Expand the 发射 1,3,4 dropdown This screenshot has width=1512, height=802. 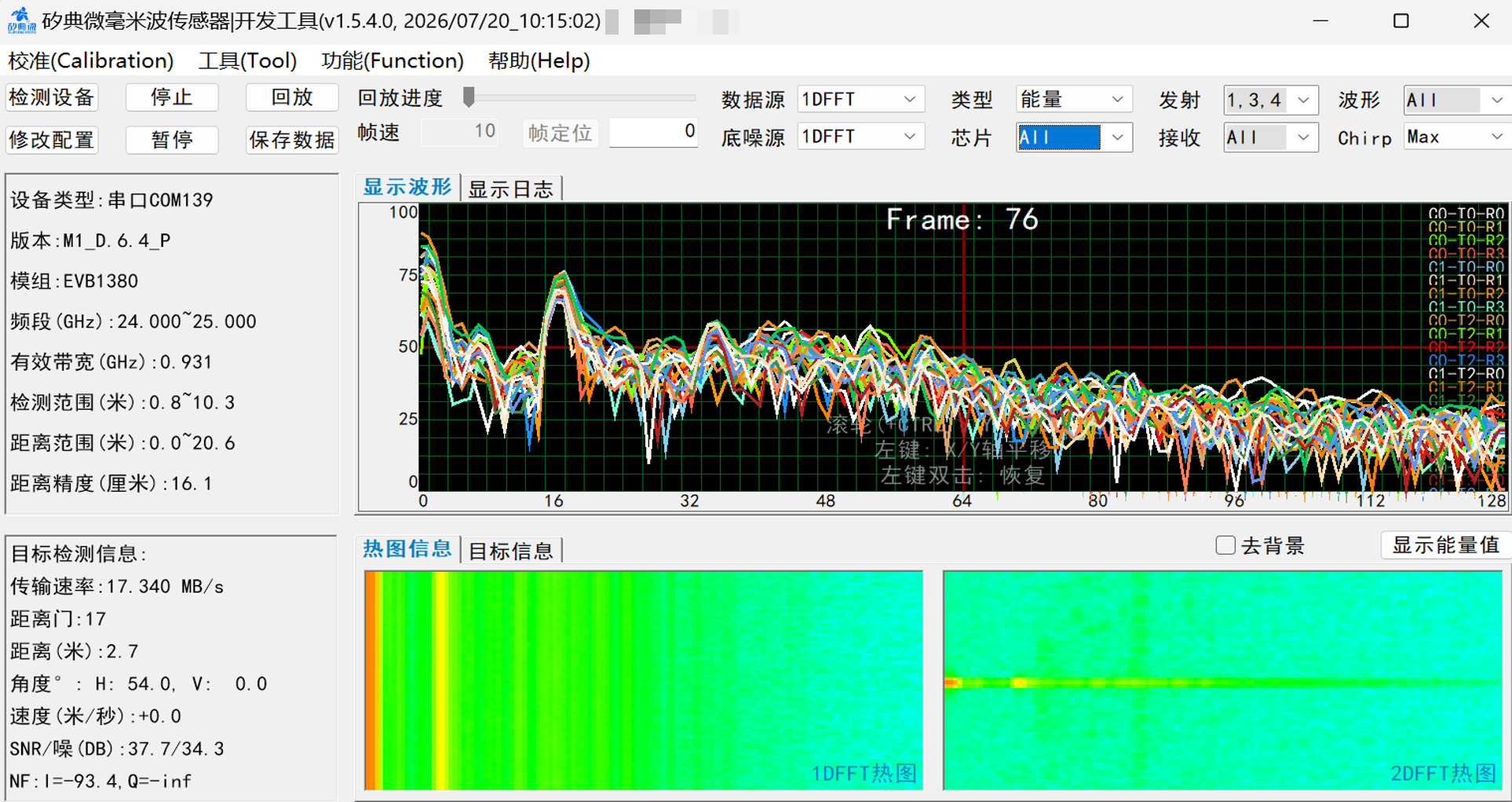tap(1269, 100)
